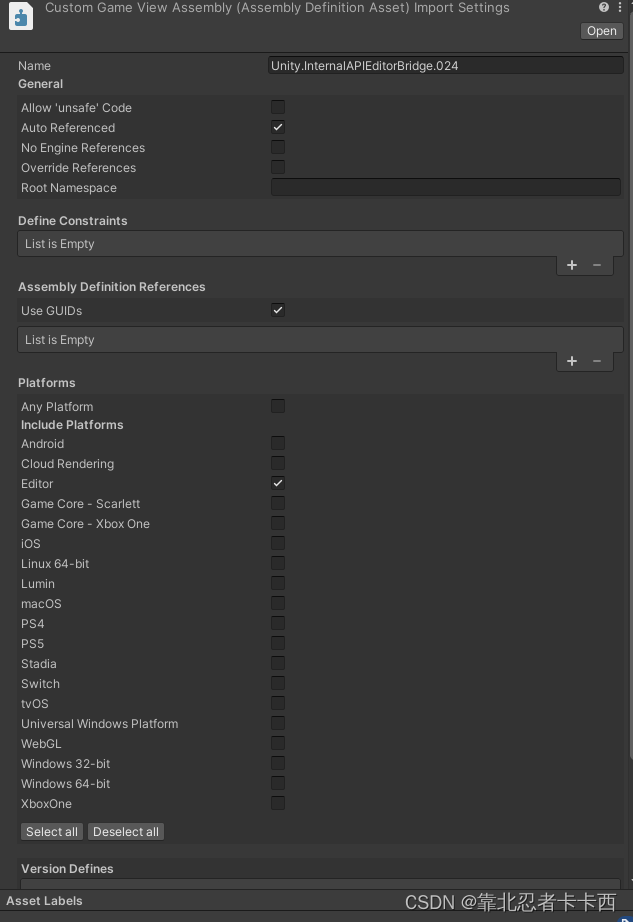Select the Name field showing Unity.InternalAPIEditorBridge.024
The width and height of the screenshot is (633, 922).
click(445, 65)
